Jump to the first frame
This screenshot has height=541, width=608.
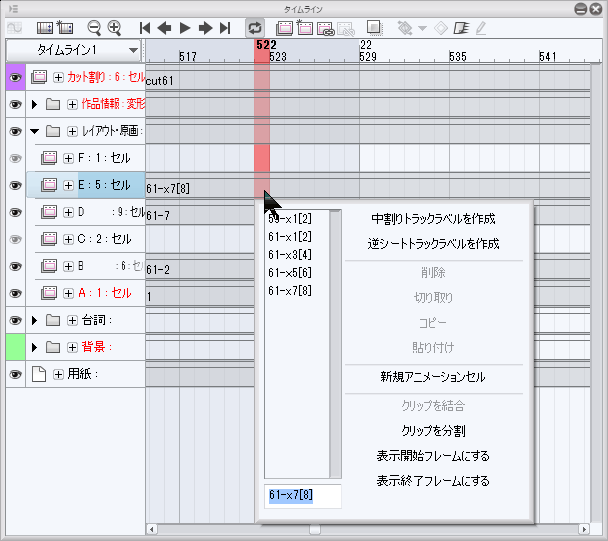tap(145, 28)
